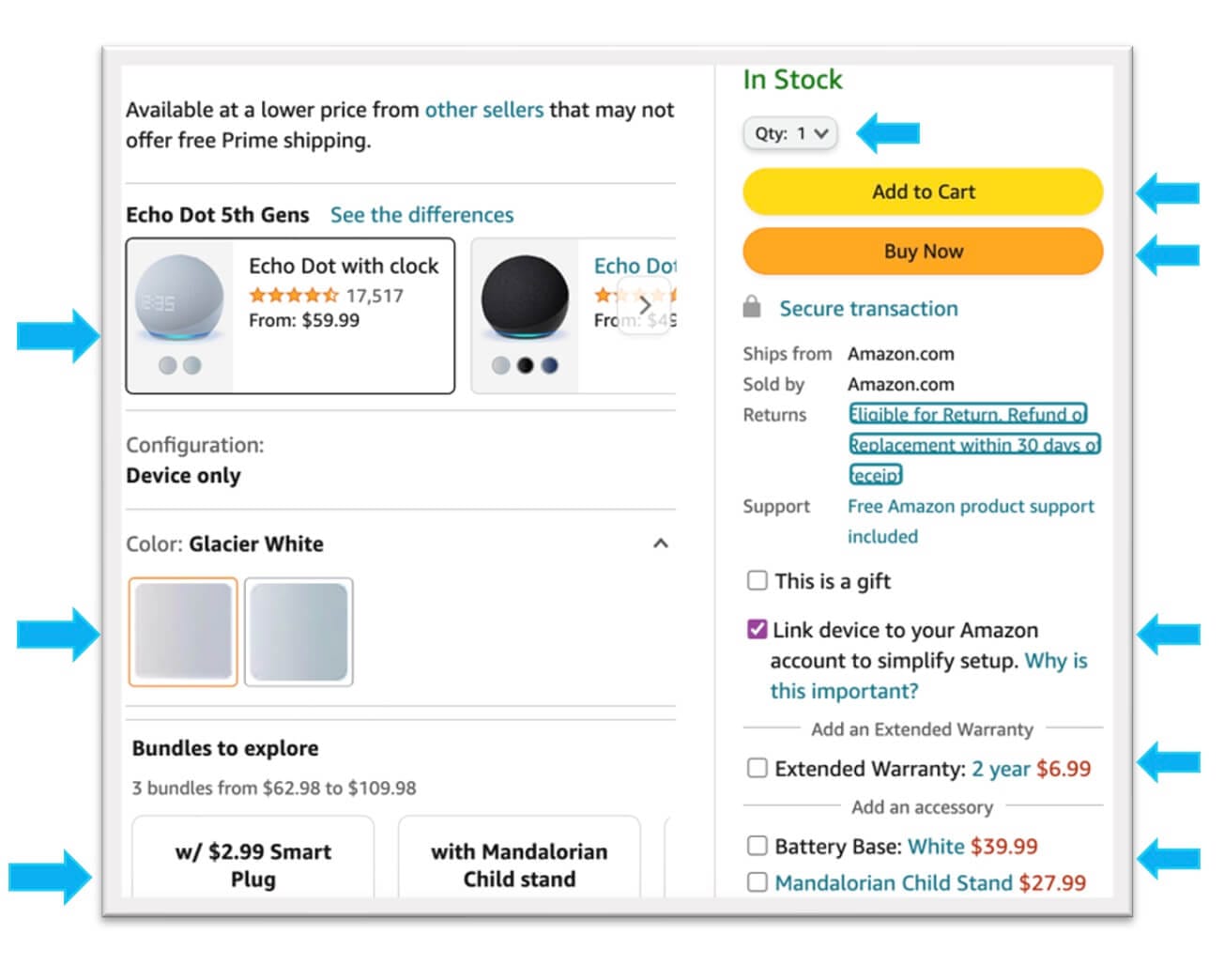The height and width of the screenshot is (980, 1224).
Task: Click the star rating on Echo Dot with clock
Action: pyautogui.click(x=293, y=295)
